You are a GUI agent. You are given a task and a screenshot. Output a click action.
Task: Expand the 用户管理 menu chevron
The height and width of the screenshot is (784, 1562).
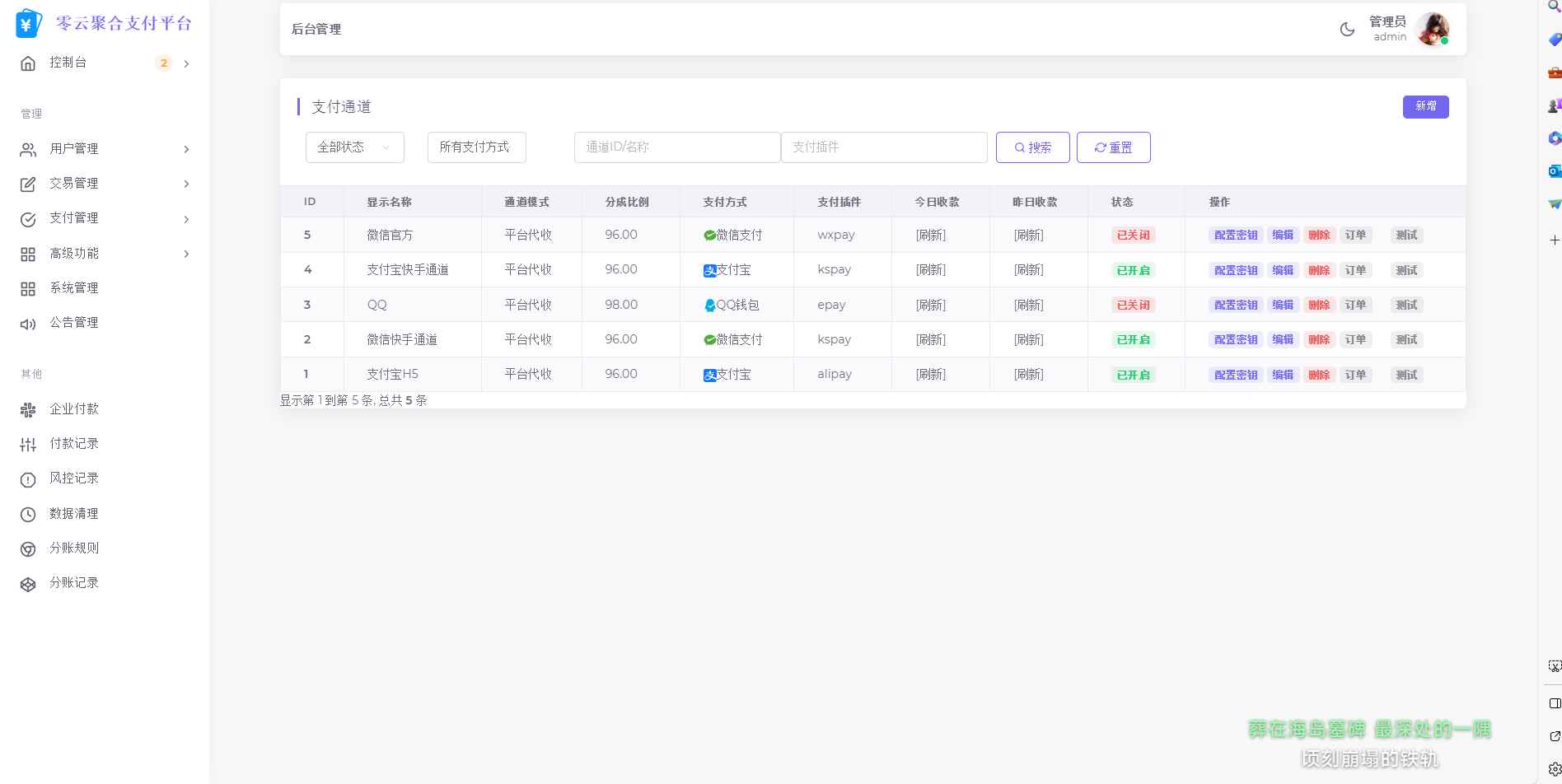pyautogui.click(x=186, y=149)
